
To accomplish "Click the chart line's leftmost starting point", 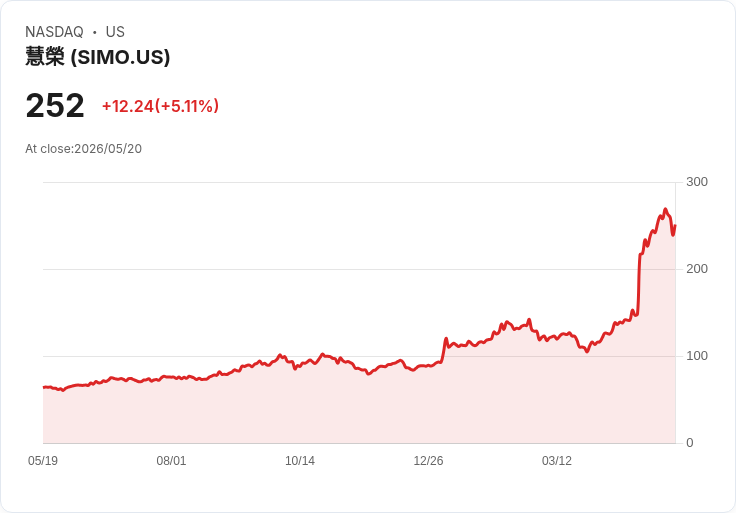I will click(44, 387).
